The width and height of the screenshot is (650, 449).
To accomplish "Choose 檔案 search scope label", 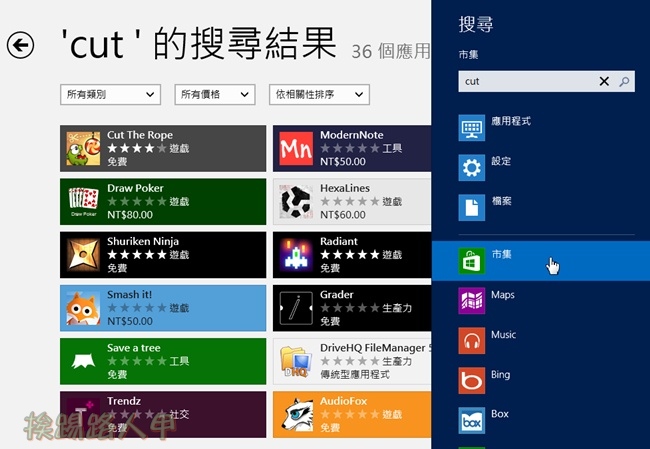I will pyautogui.click(x=501, y=201).
